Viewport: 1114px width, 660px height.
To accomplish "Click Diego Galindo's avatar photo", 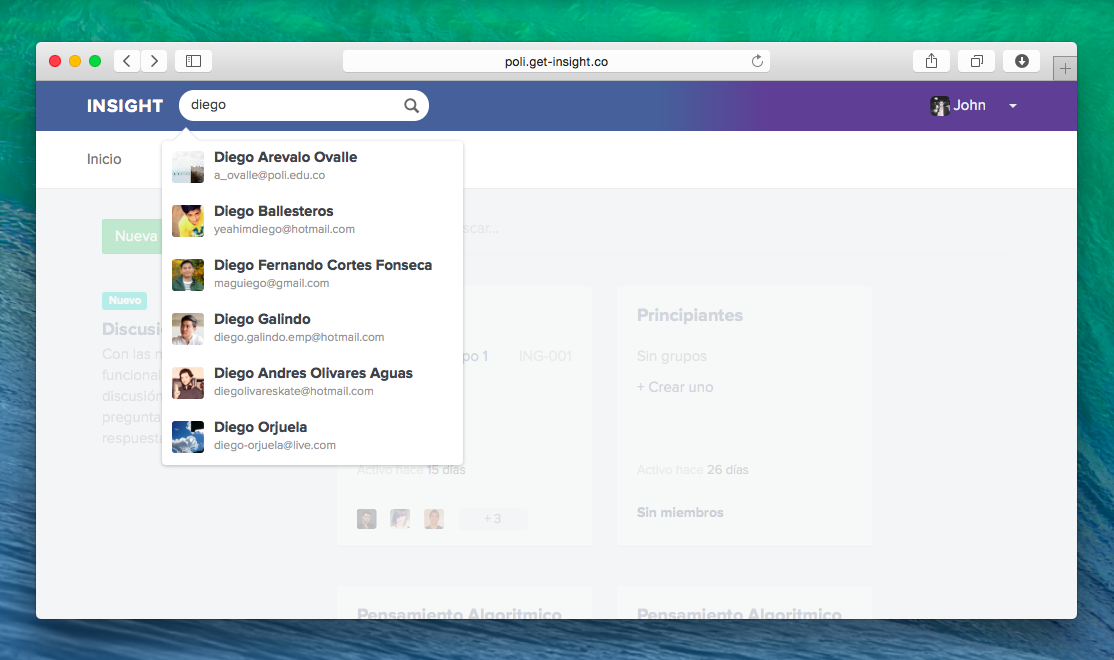I will (x=188, y=329).
